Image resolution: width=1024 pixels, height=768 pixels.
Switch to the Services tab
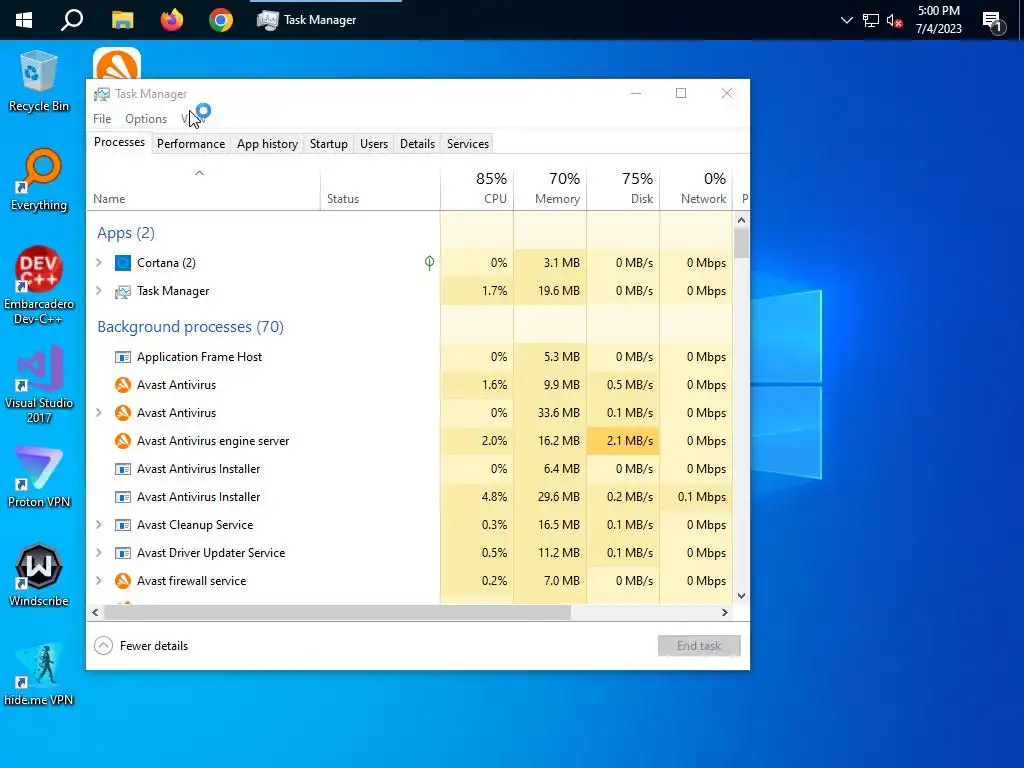[468, 144]
